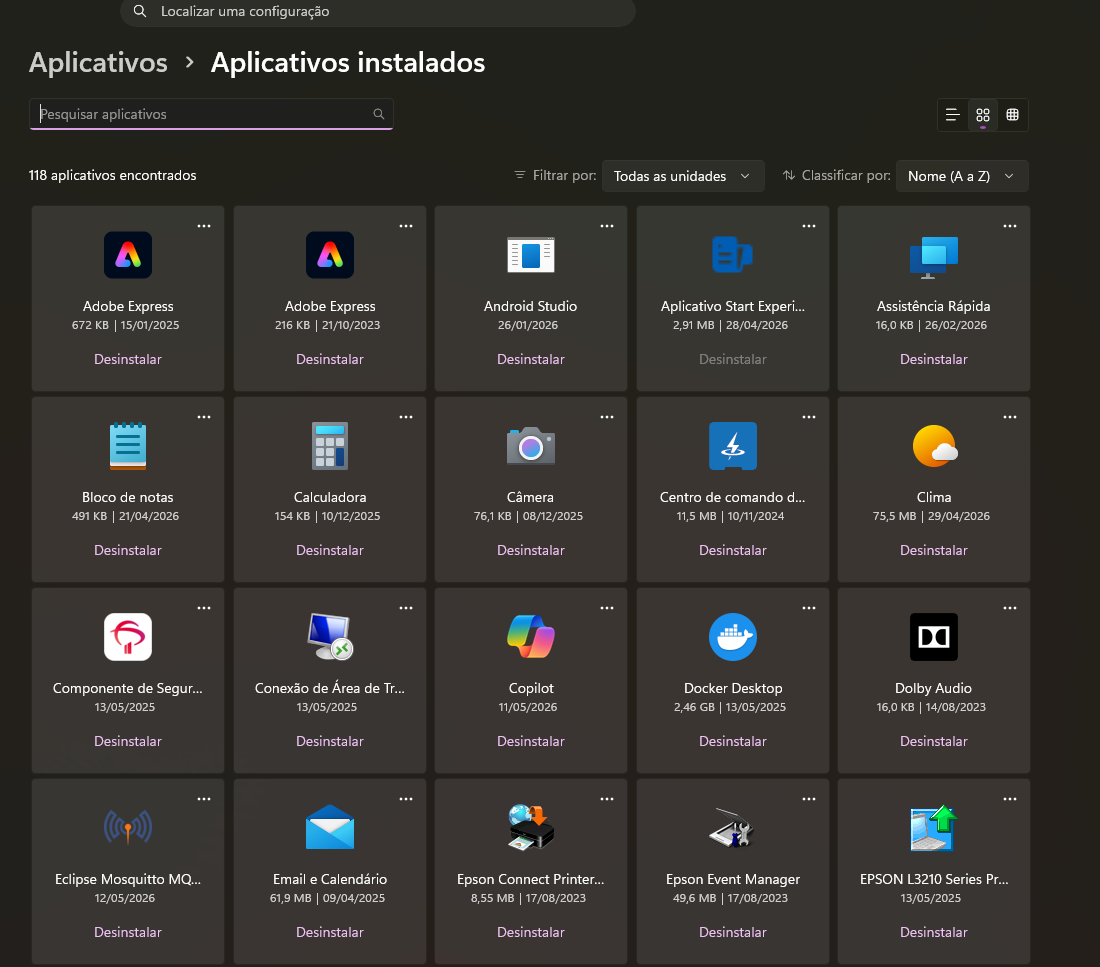Focus the Localizar uma configuração search box
Screen dimensions: 1100x967
pyautogui.click(x=377, y=12)
